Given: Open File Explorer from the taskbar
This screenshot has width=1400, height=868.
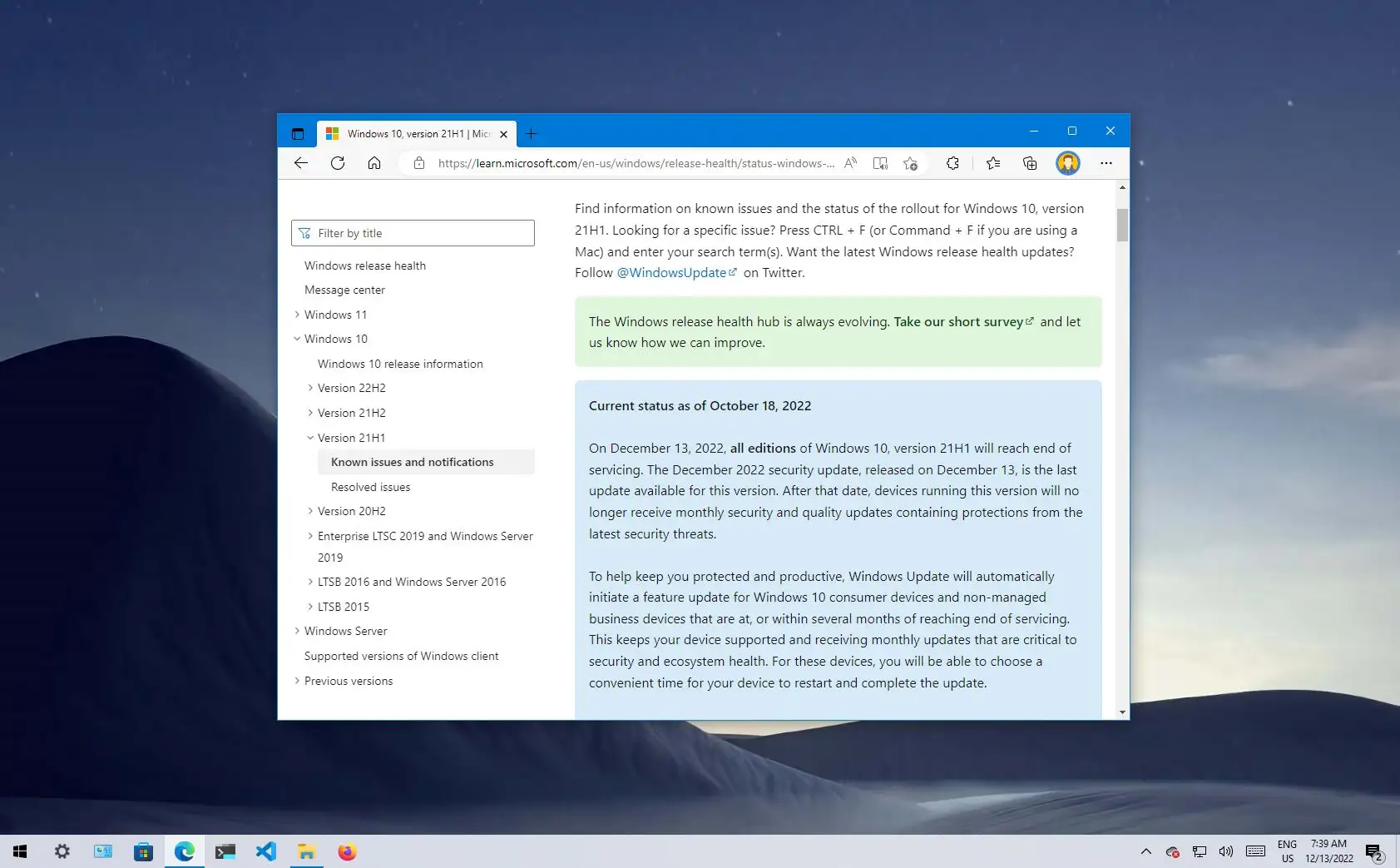Looking at the screenshot, I should pos(306,851).
